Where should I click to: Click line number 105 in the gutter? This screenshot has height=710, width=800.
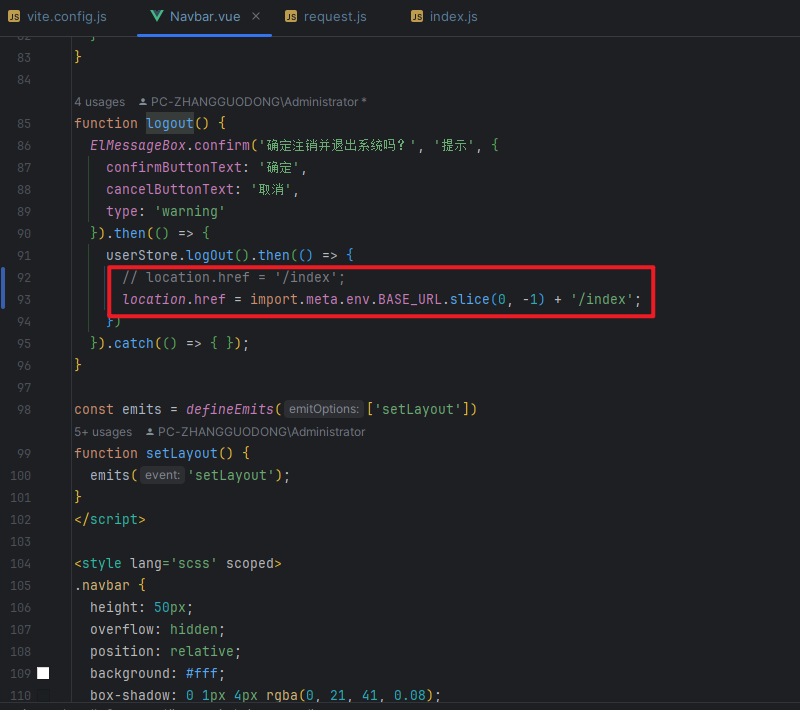pos(20,586)
